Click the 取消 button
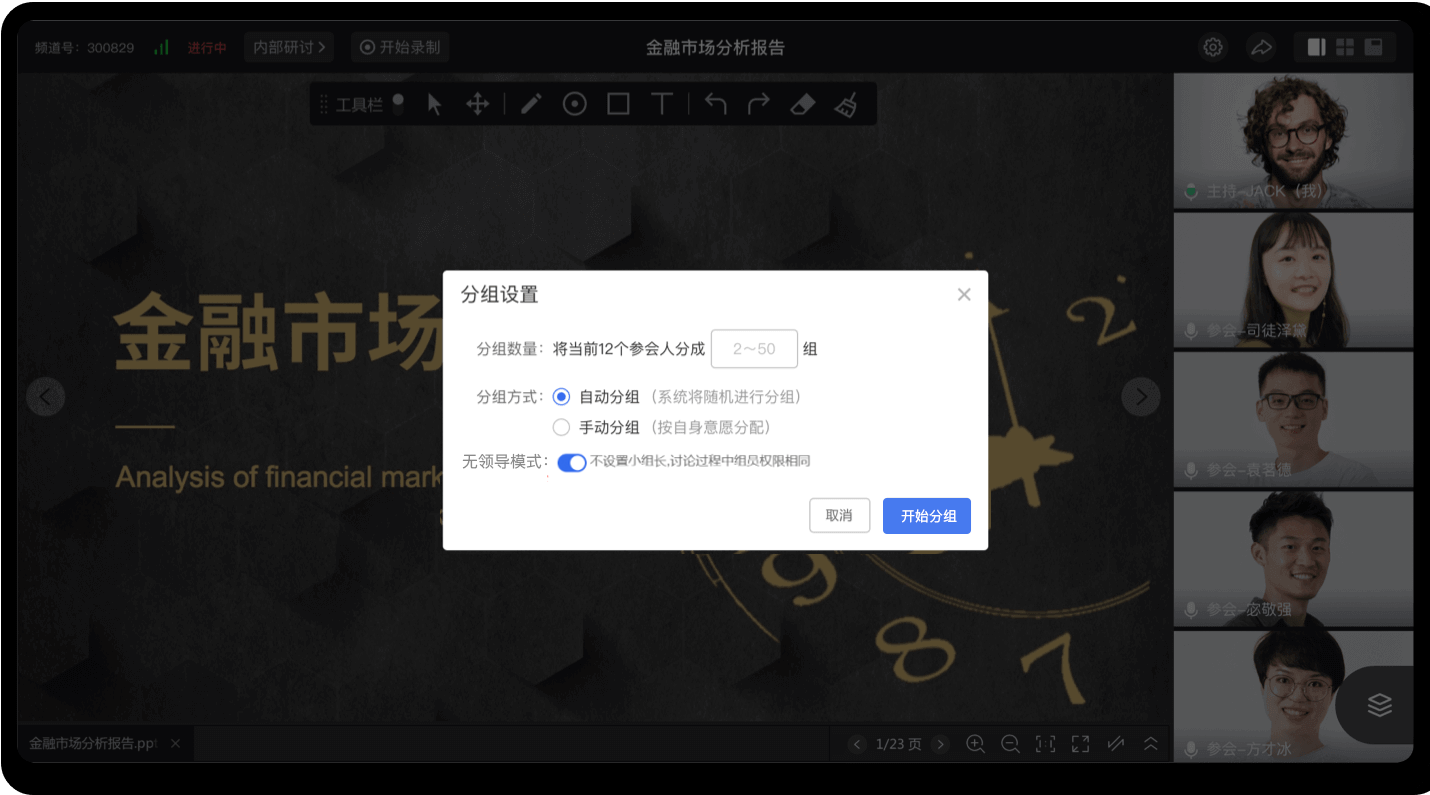This screenshot has height=795, width=1430. (x=839, y=516)
